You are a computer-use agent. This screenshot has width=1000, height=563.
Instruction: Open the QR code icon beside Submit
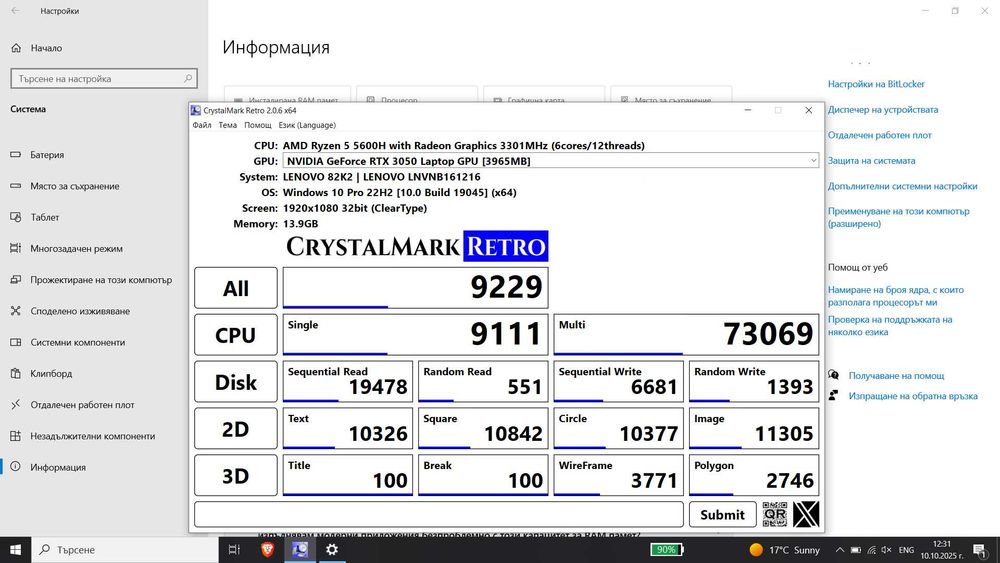pos(775,514)
